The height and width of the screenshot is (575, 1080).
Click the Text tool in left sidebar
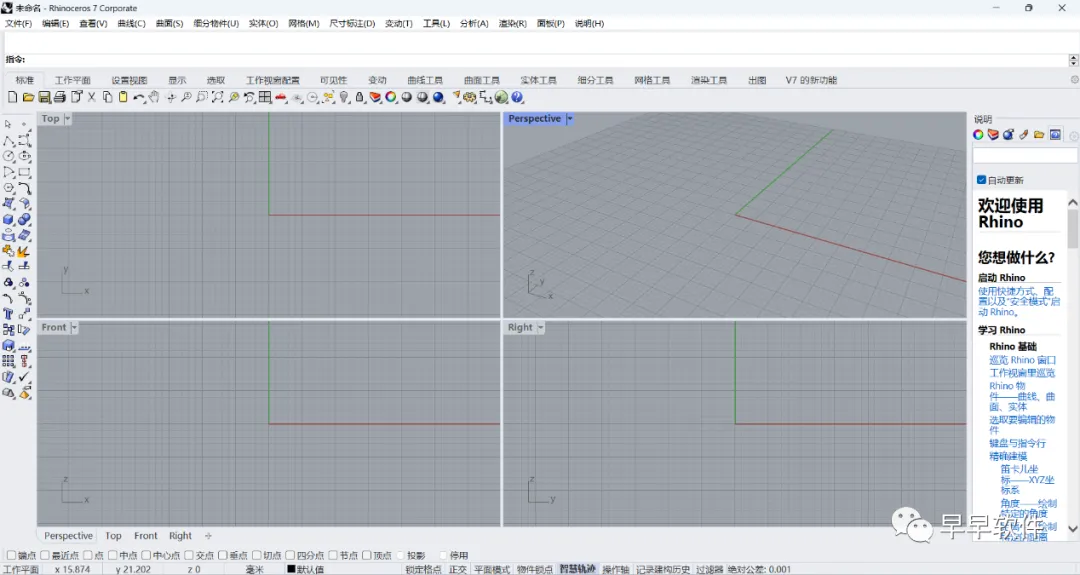pos(8,314)
